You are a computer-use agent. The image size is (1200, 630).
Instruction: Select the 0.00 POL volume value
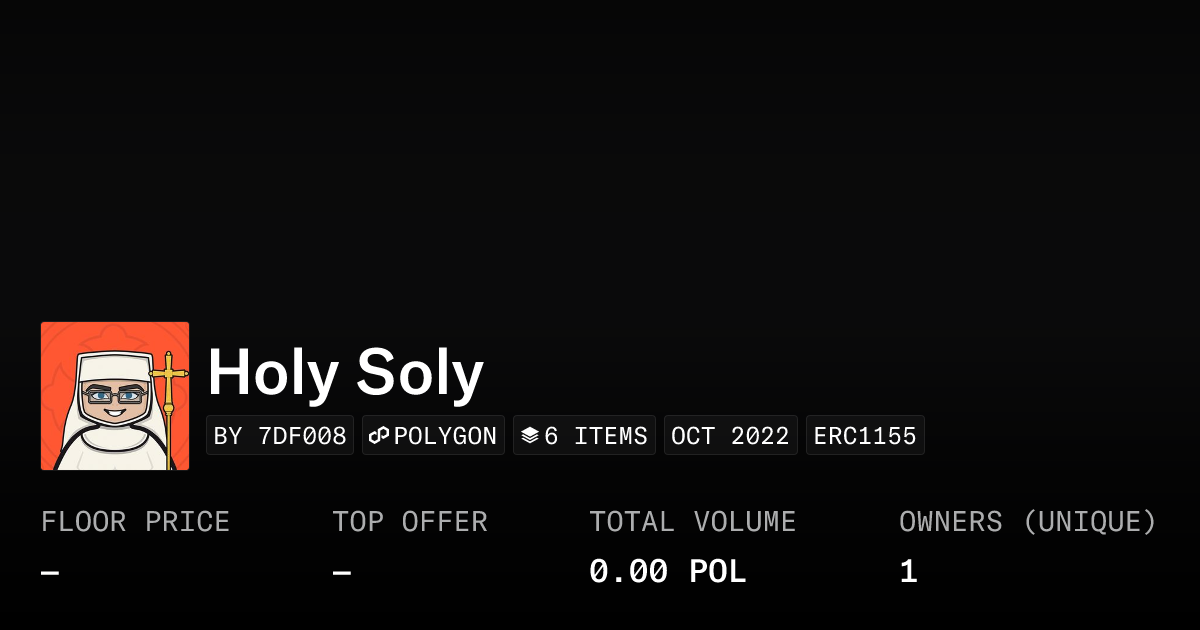point(667,572)
